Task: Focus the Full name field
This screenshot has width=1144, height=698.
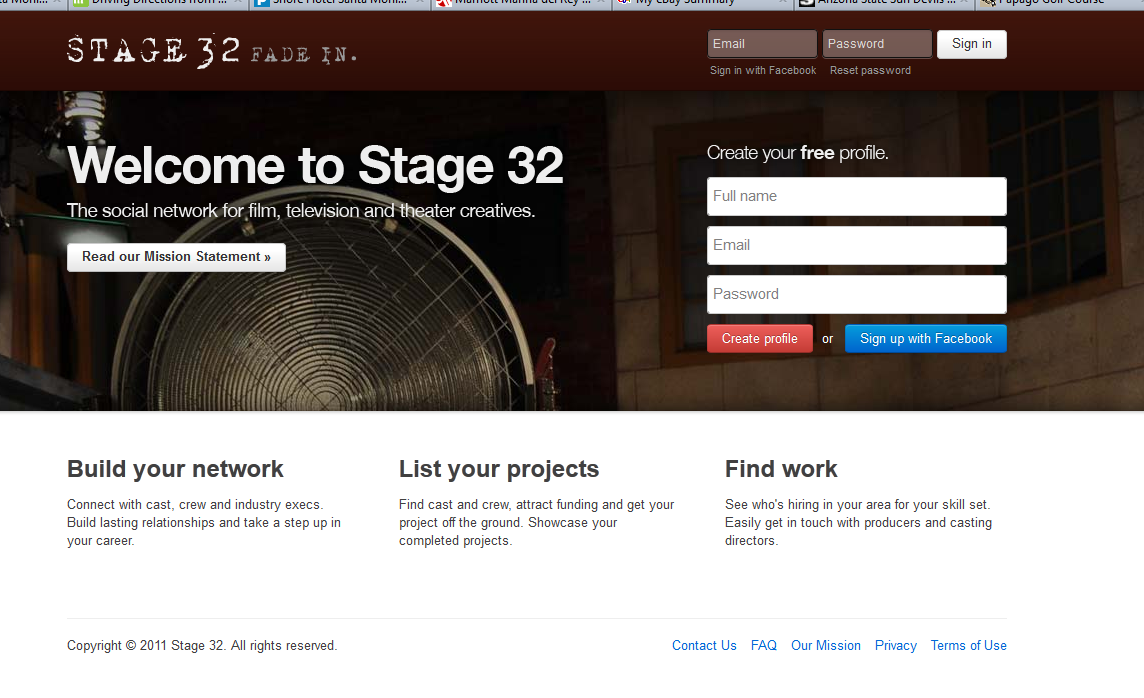Action: pyautogui.click(x=857, y=196)
